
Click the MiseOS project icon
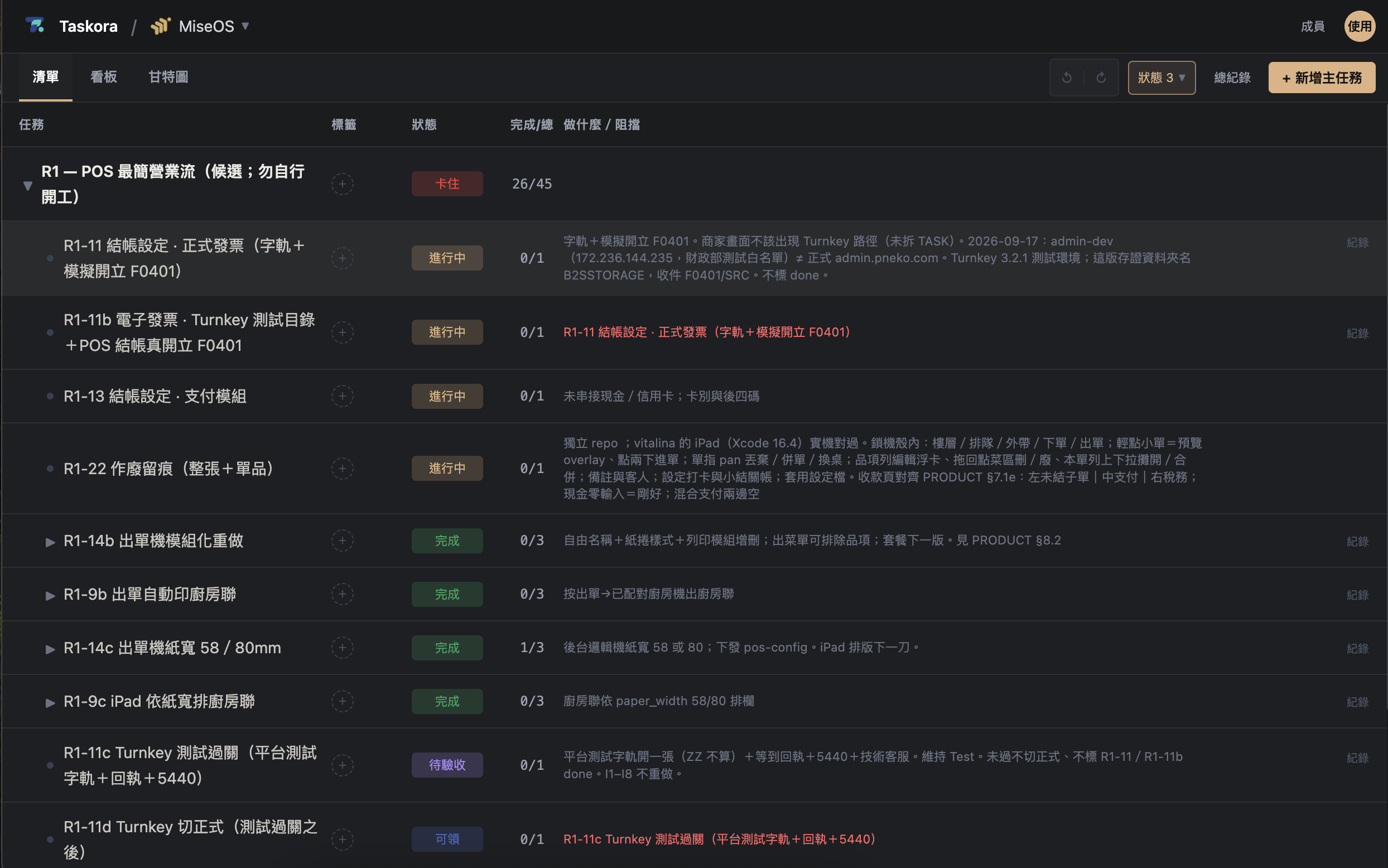[161, 26]
